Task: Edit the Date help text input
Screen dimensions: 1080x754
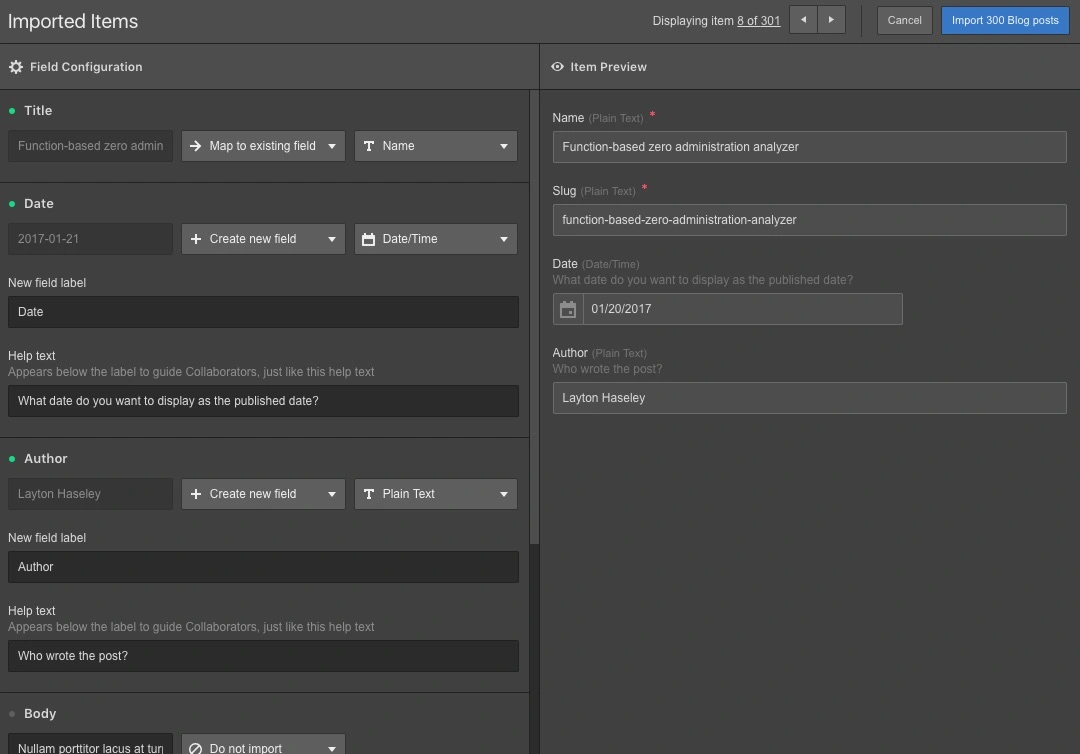Action: tap(263, 401)
